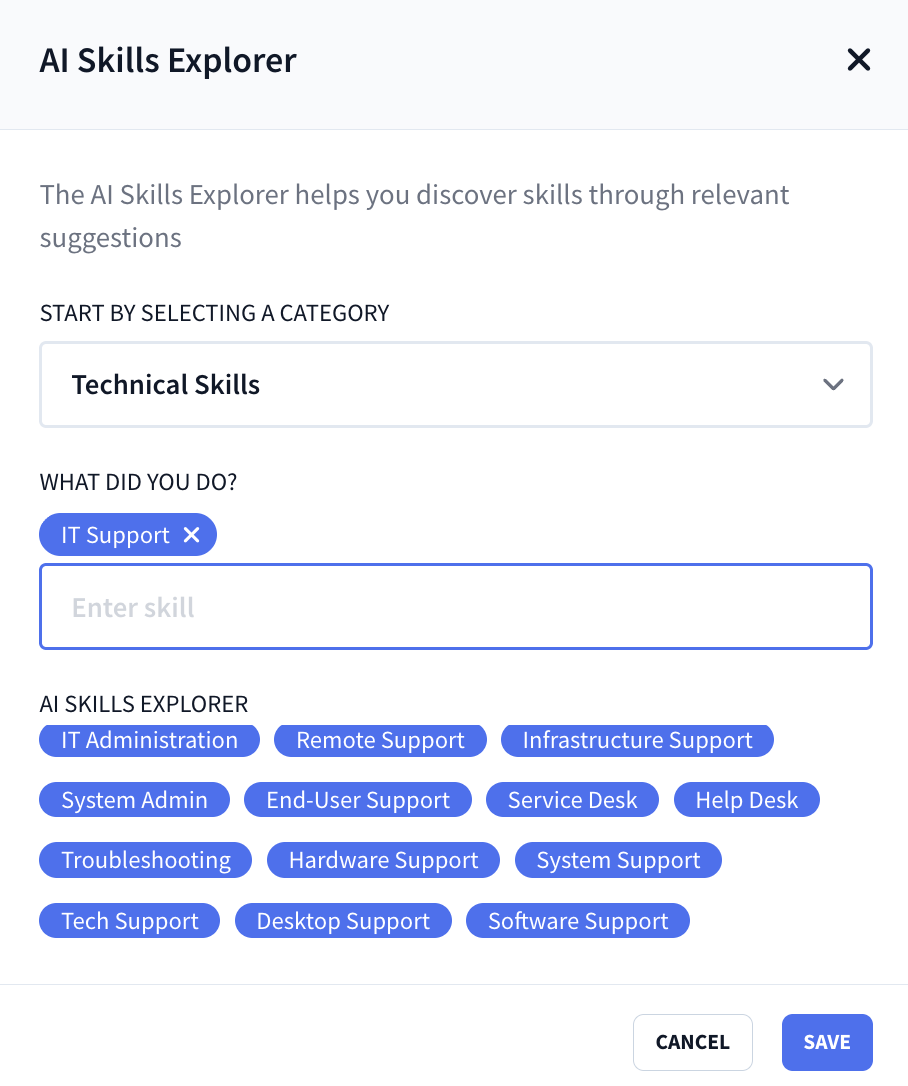Choose the System Support suggestion
Viewport: 908px width, 1086px height.
tap(618, 860)
